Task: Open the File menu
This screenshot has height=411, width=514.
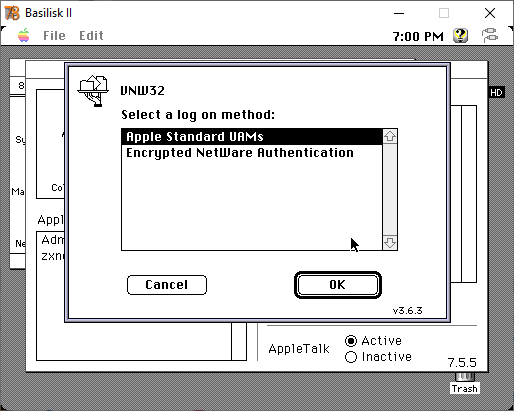Action: pyautogui.click(x=54, y=35)
